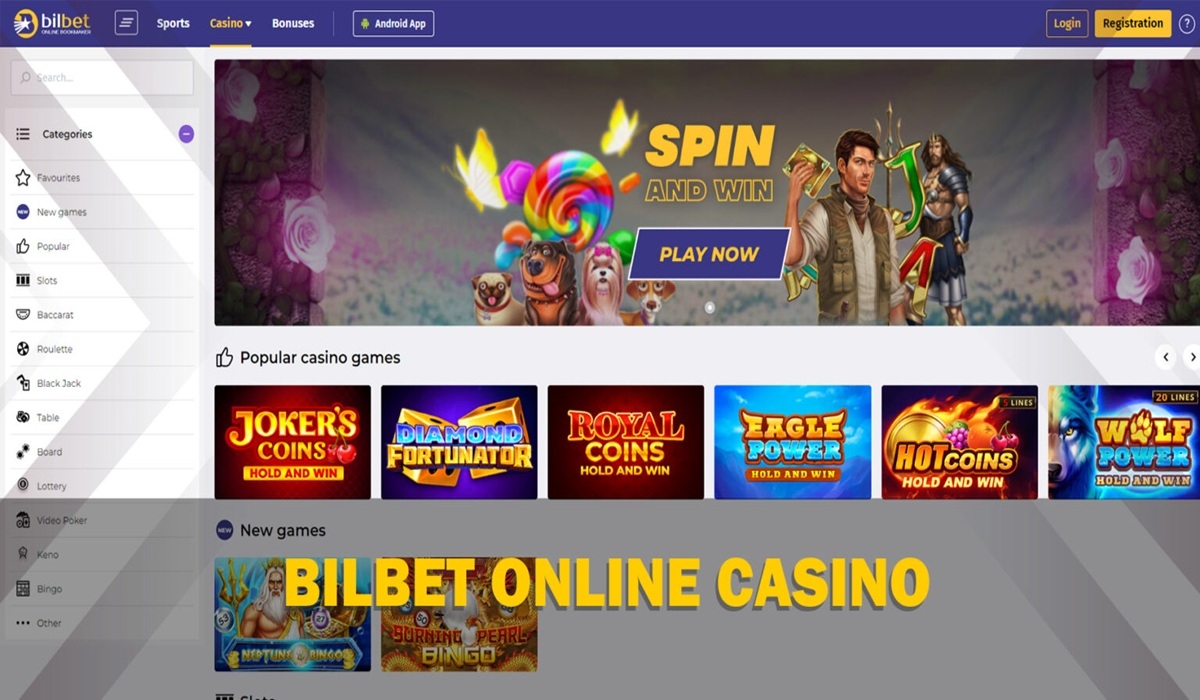Click the Bilbet logo icon
The image size is (1200, 700).
click(25, 22)
